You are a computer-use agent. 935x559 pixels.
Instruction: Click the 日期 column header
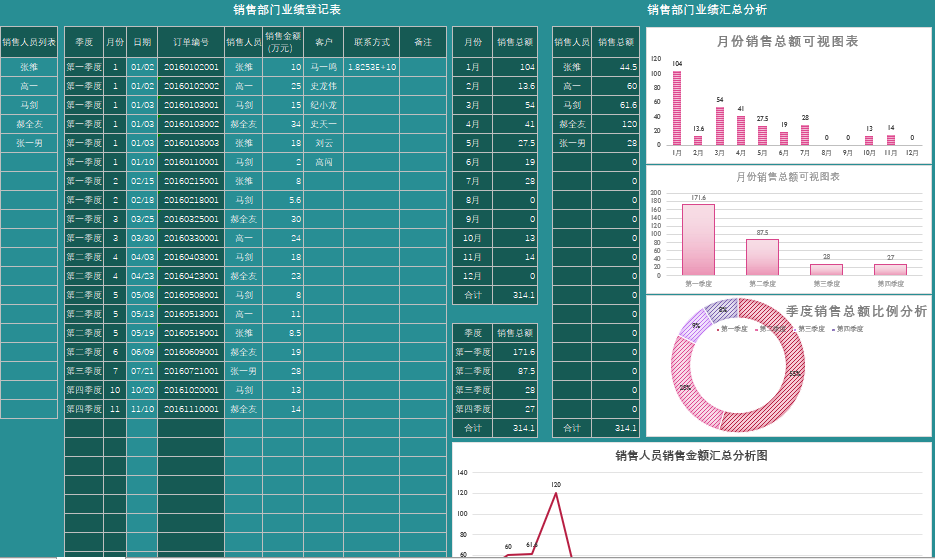142,42
